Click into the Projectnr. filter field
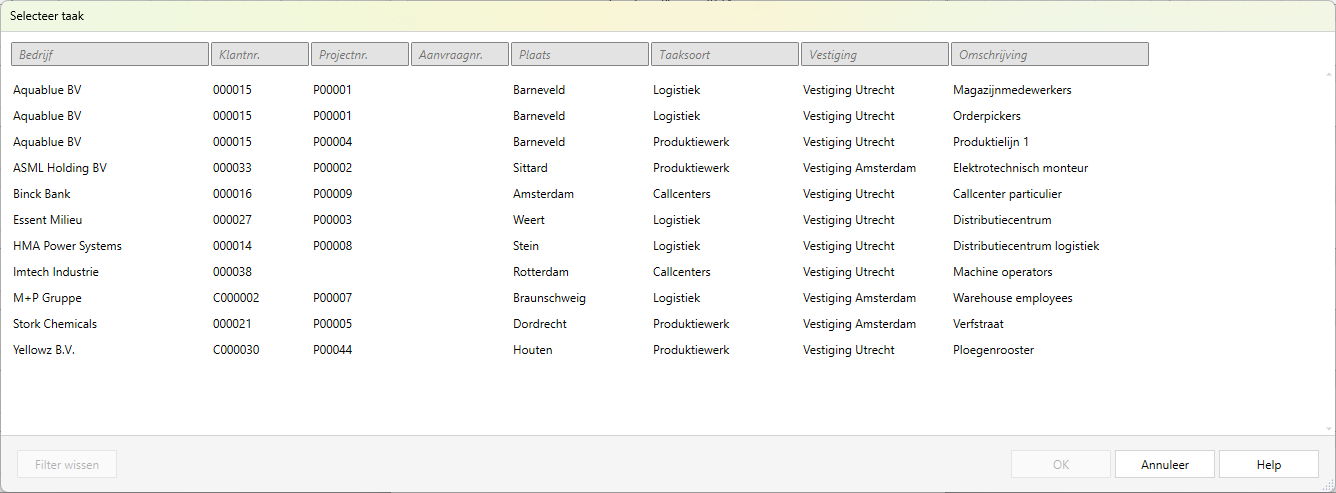Image resolution: width=1336 pixels, height=493 pixels. [359, 55]
